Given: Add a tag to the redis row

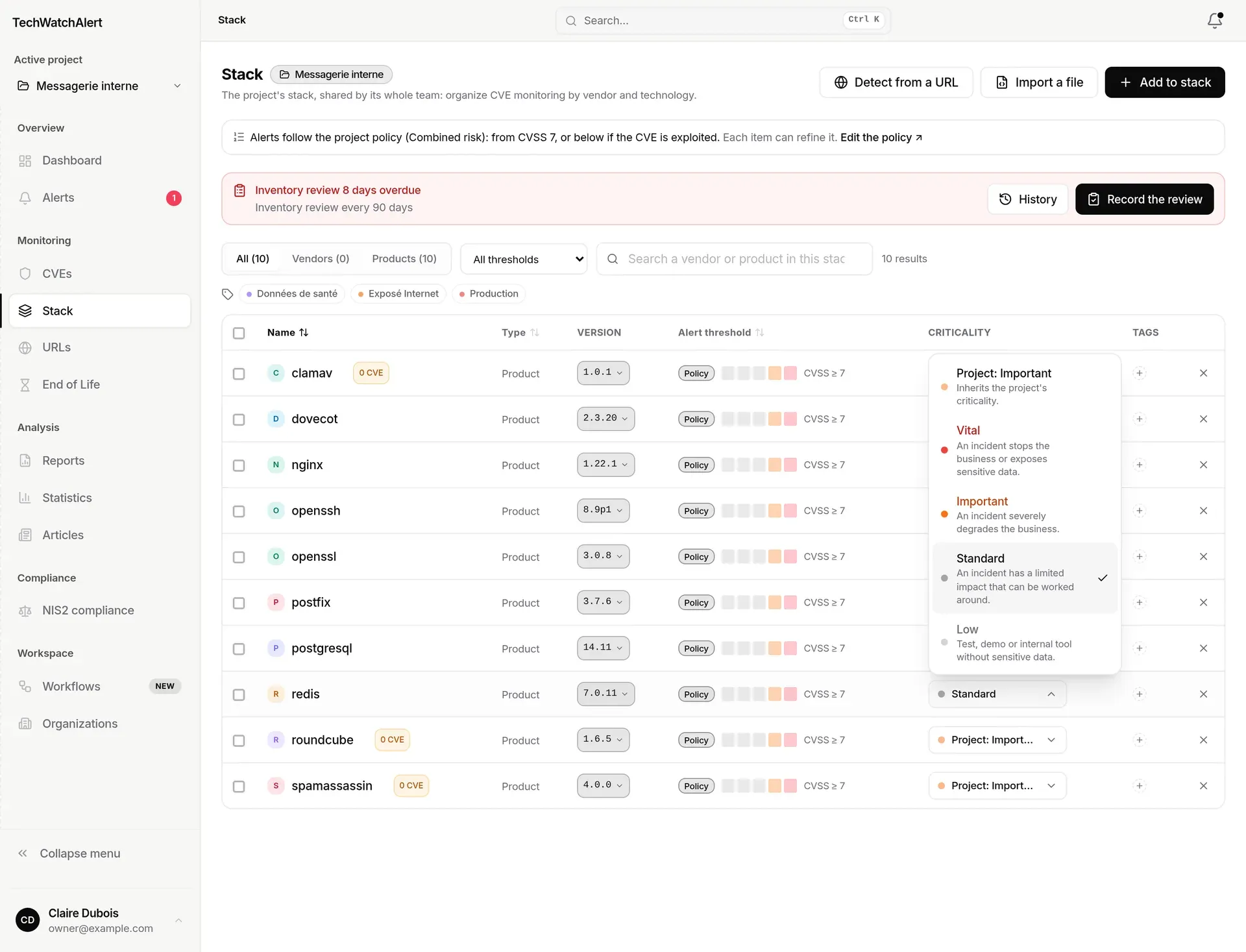Looking at the screenshot, I should click(1139, 694).
